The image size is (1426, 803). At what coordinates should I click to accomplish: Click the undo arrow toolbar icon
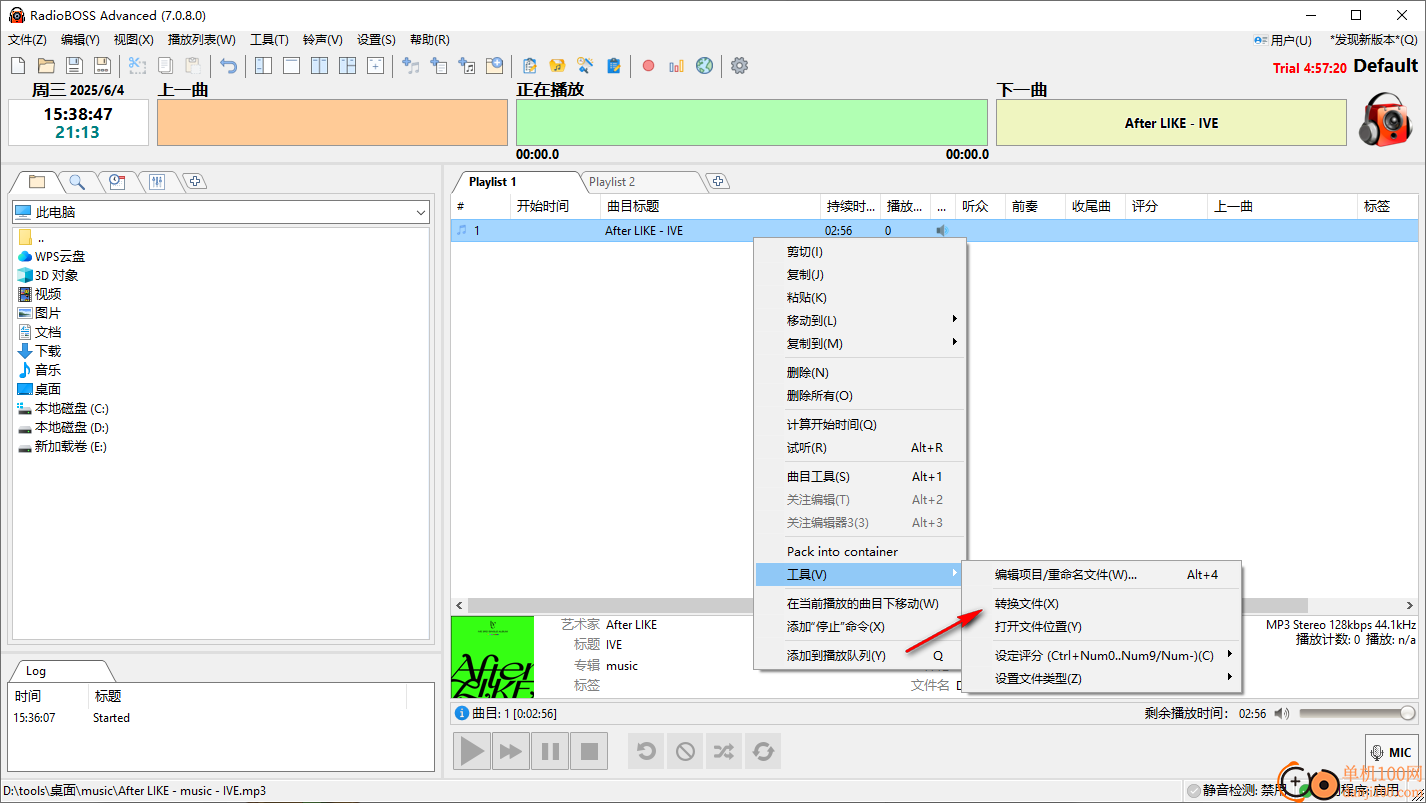click(x=229, y=66)
